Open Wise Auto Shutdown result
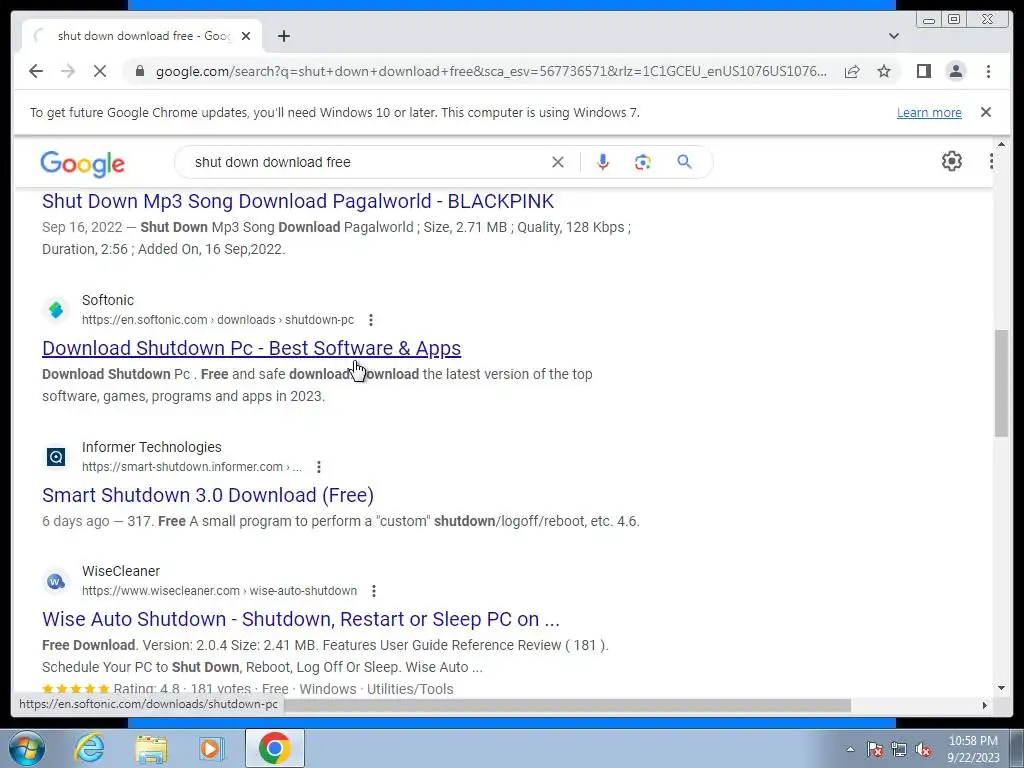 [x=300, y=619]
